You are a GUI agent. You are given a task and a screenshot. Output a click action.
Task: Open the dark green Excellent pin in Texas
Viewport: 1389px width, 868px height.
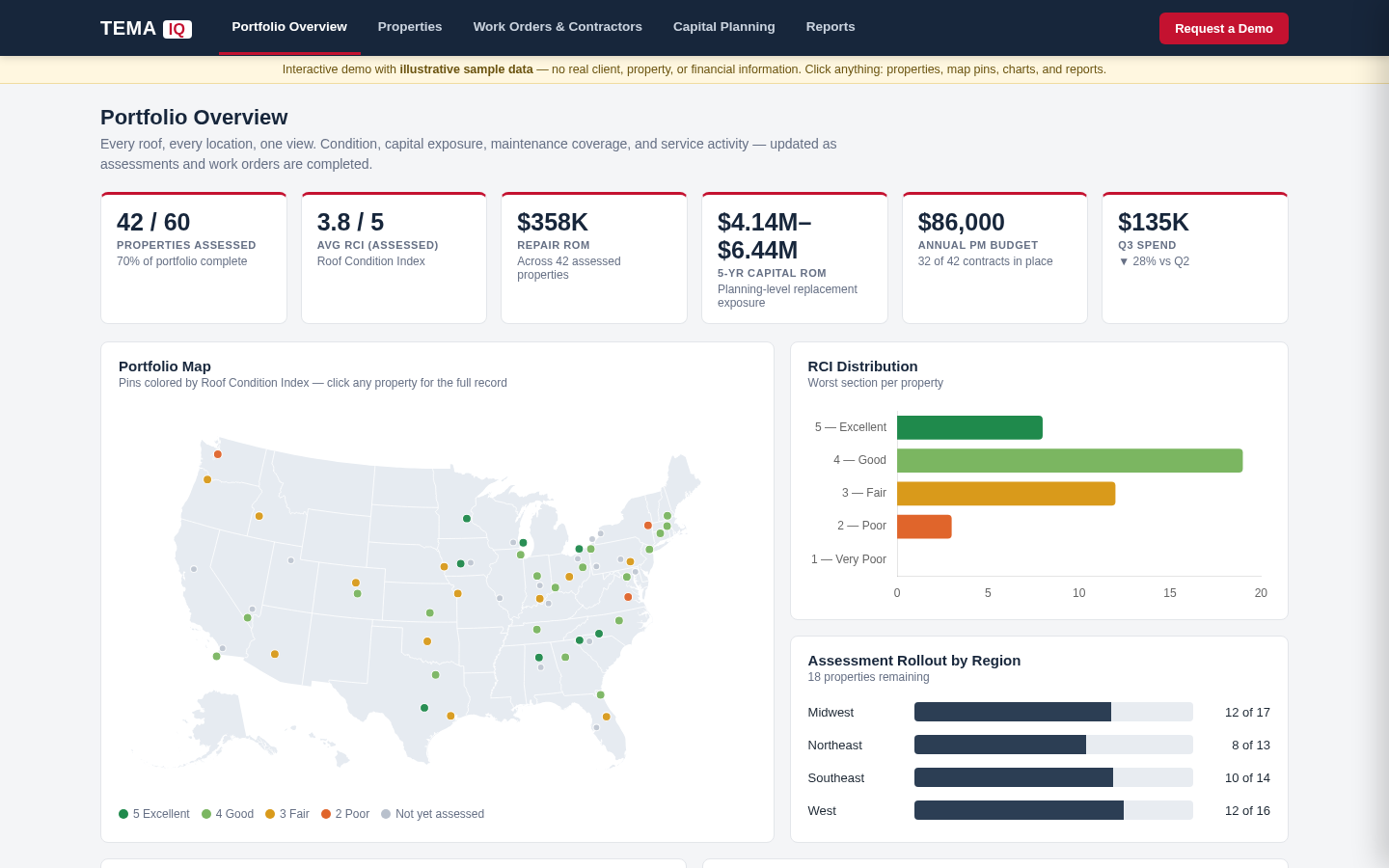[x=424, y=708]
